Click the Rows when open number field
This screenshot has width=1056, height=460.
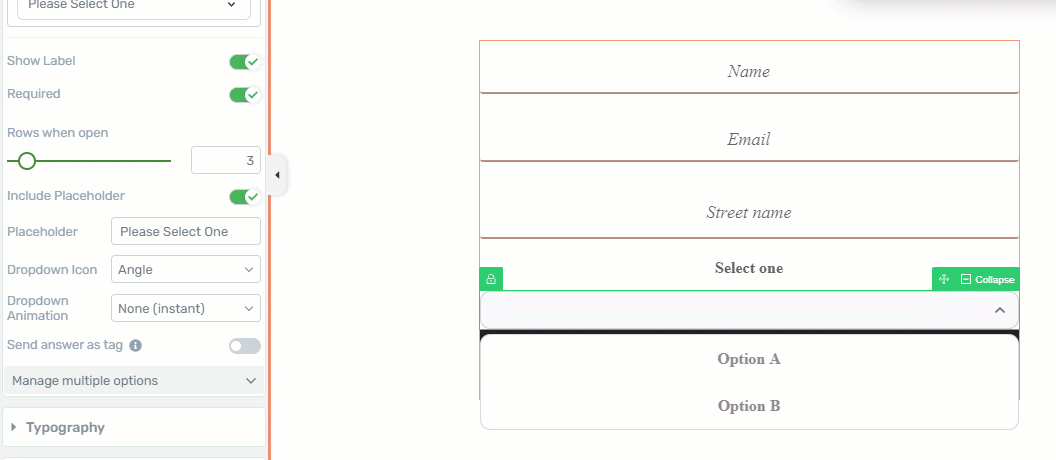pos(226,160)
